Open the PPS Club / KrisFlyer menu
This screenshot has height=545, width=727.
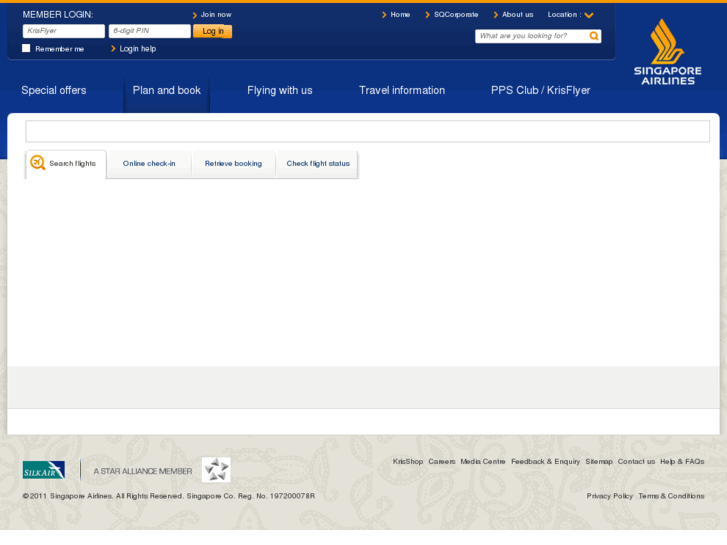[x=541, y=90]
